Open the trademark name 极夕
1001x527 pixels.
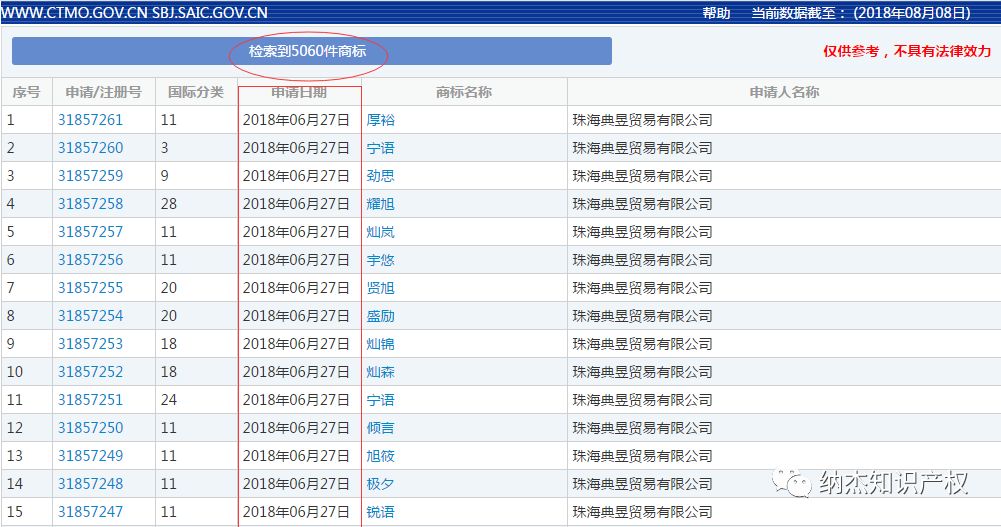point(381,484)
